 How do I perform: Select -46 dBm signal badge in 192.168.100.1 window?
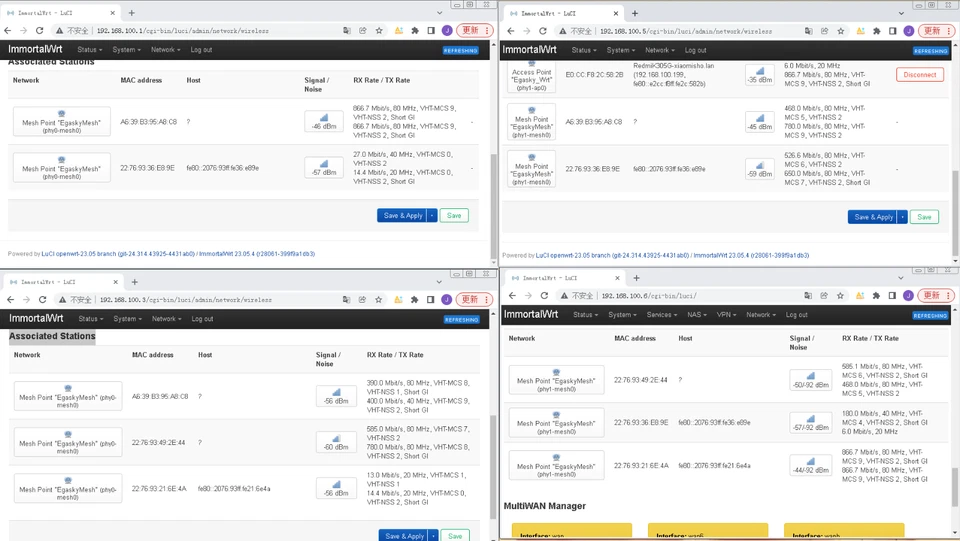click(x=324, y=121)
